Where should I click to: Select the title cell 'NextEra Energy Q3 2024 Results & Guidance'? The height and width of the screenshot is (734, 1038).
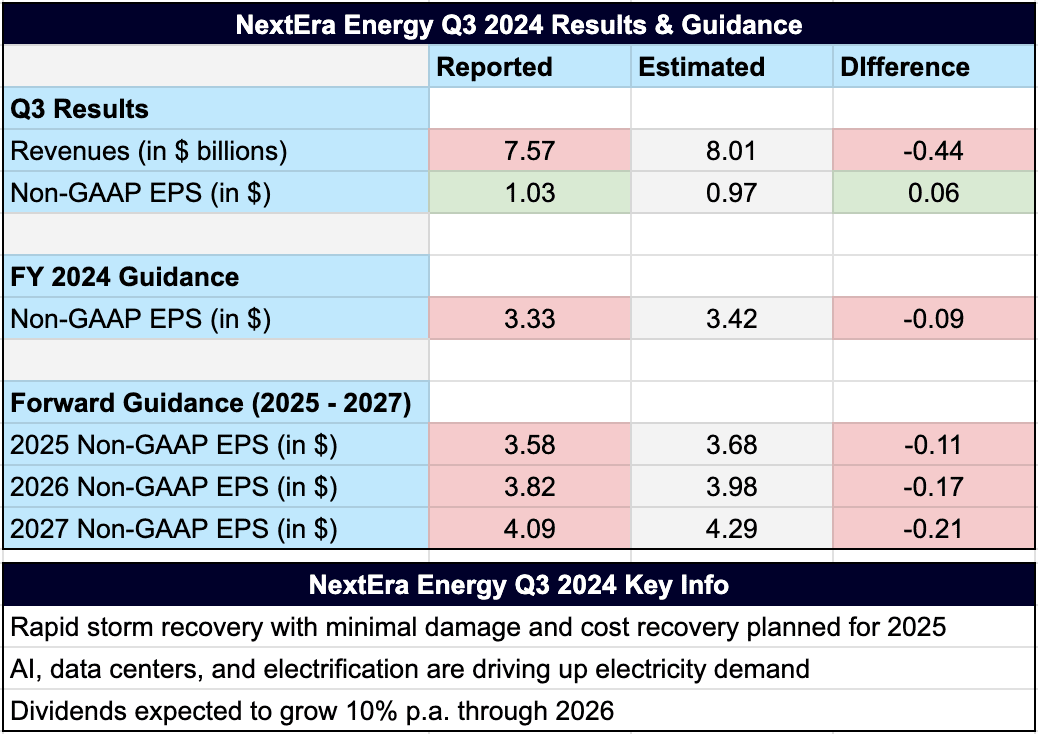pyautogui.click(x=519, y=24)
